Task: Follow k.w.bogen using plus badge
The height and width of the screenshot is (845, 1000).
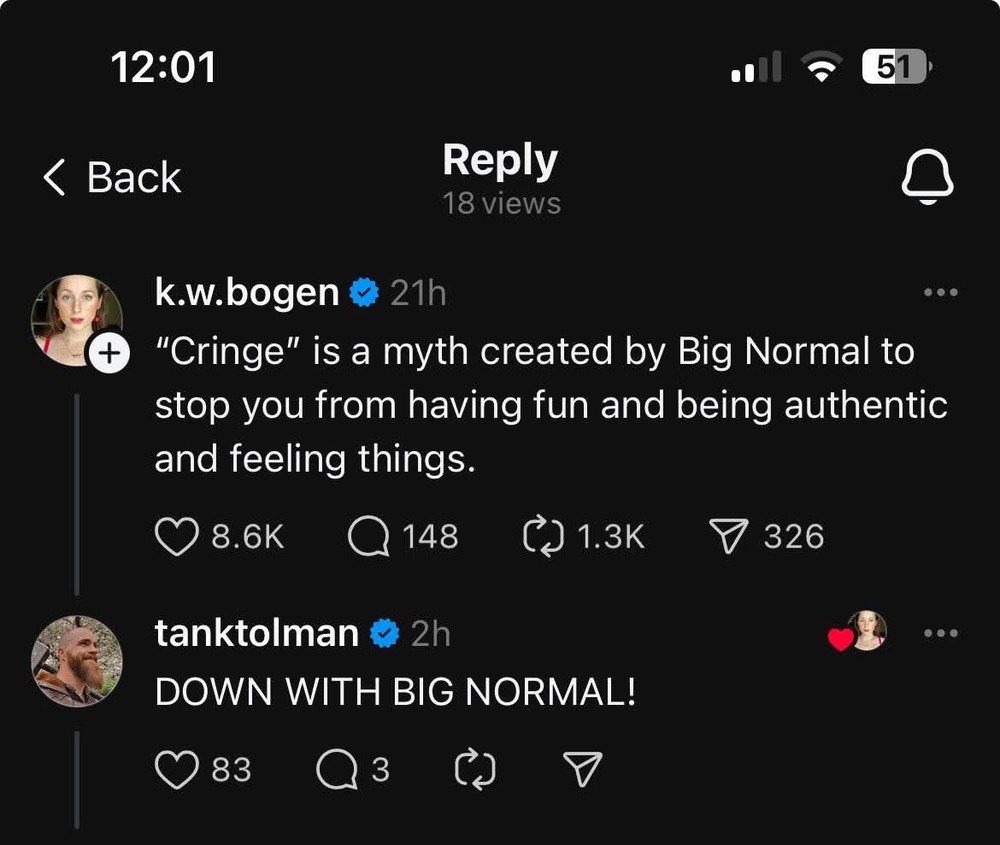Action: coord(108,352)
